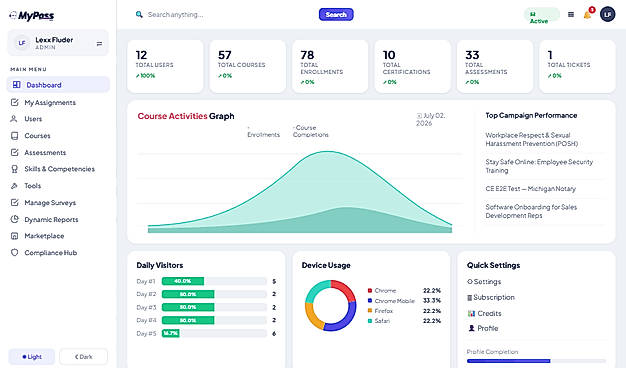Click the teal Safari legend swatch

[370, 321]
